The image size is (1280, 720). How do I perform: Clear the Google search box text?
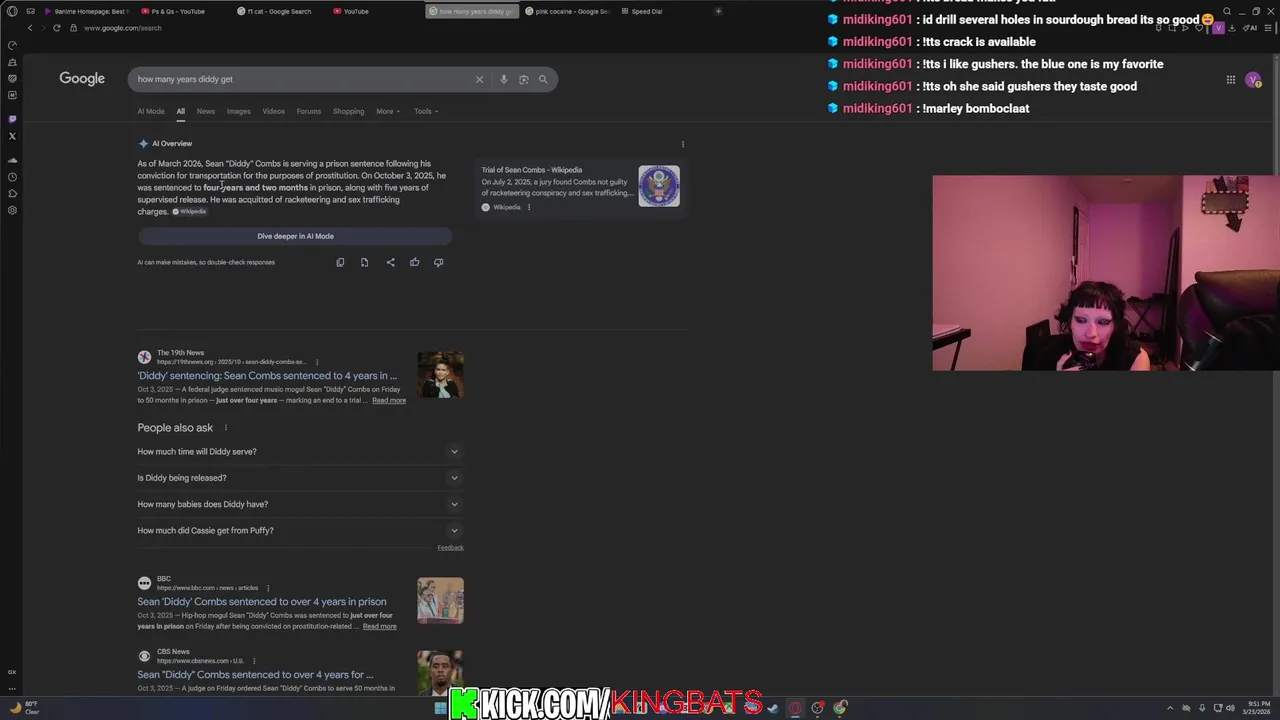click(479, 79)
